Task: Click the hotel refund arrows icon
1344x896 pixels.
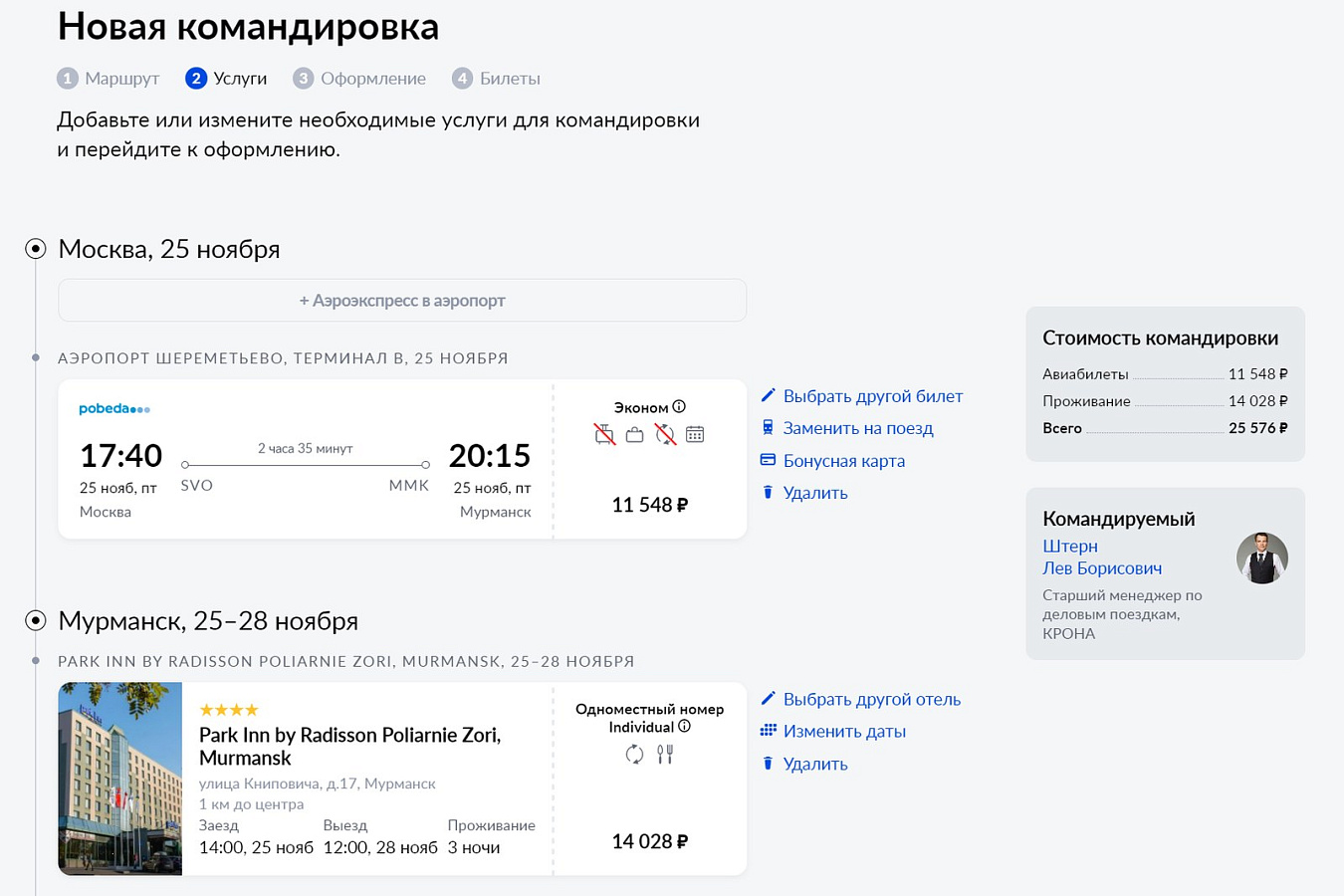Action: point(634,755)
